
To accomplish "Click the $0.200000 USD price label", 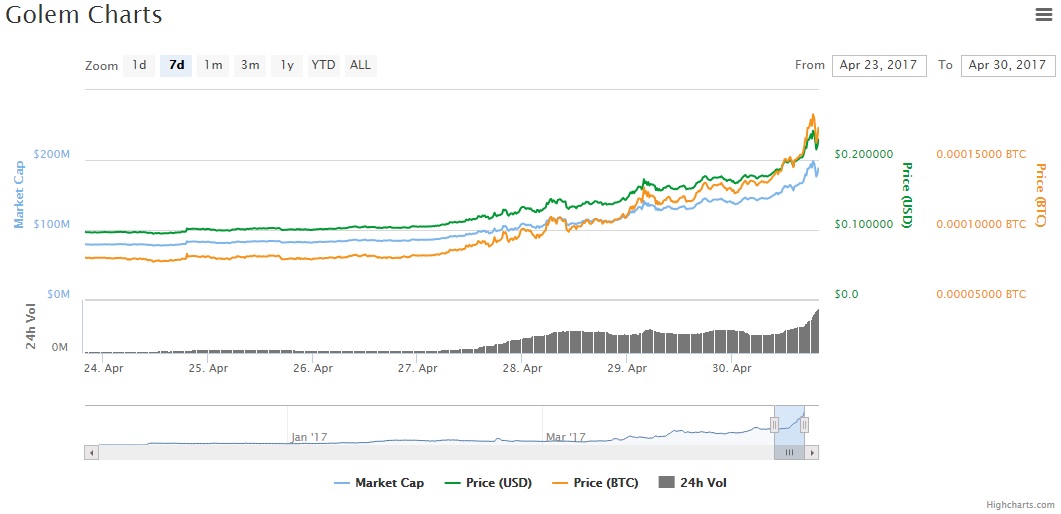I will (864, 154).
